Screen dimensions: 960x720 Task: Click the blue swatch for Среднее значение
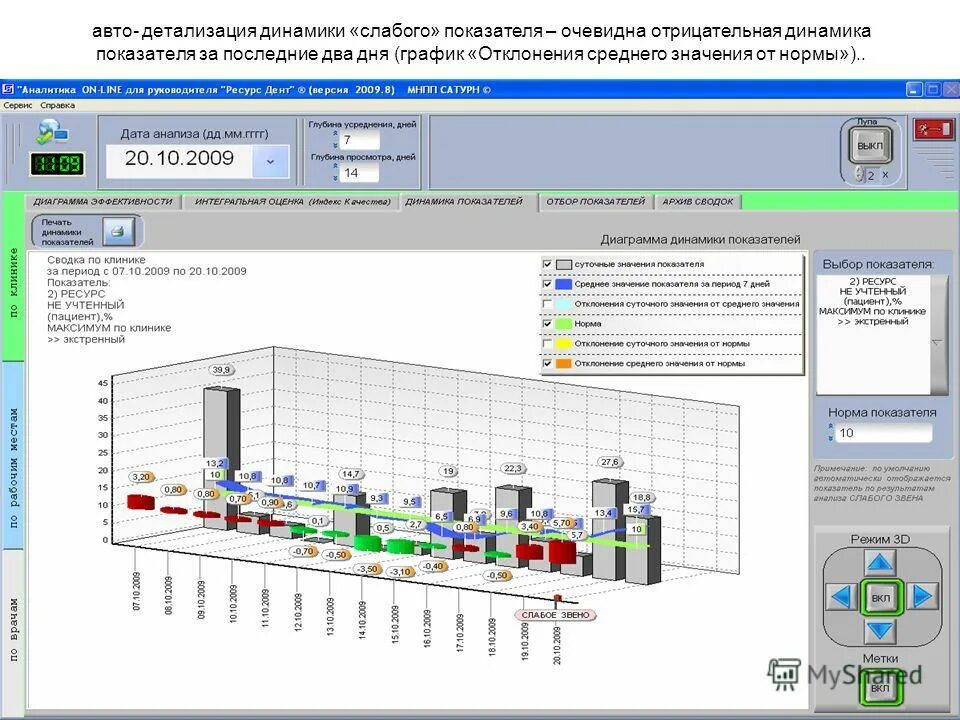coord(564,284)
